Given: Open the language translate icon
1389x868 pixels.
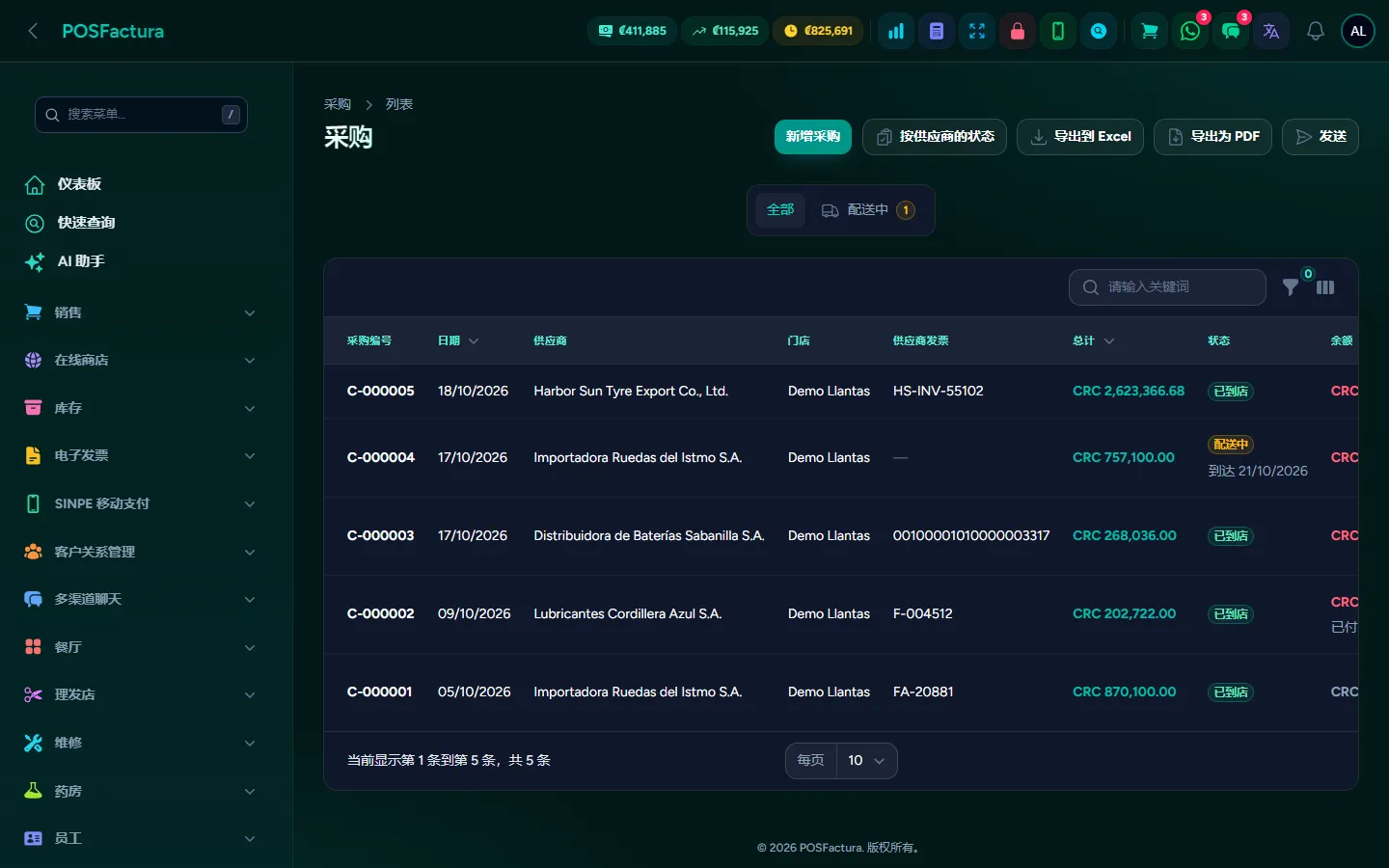Looking at the screenshot, I should click(x=1271, y=31).
